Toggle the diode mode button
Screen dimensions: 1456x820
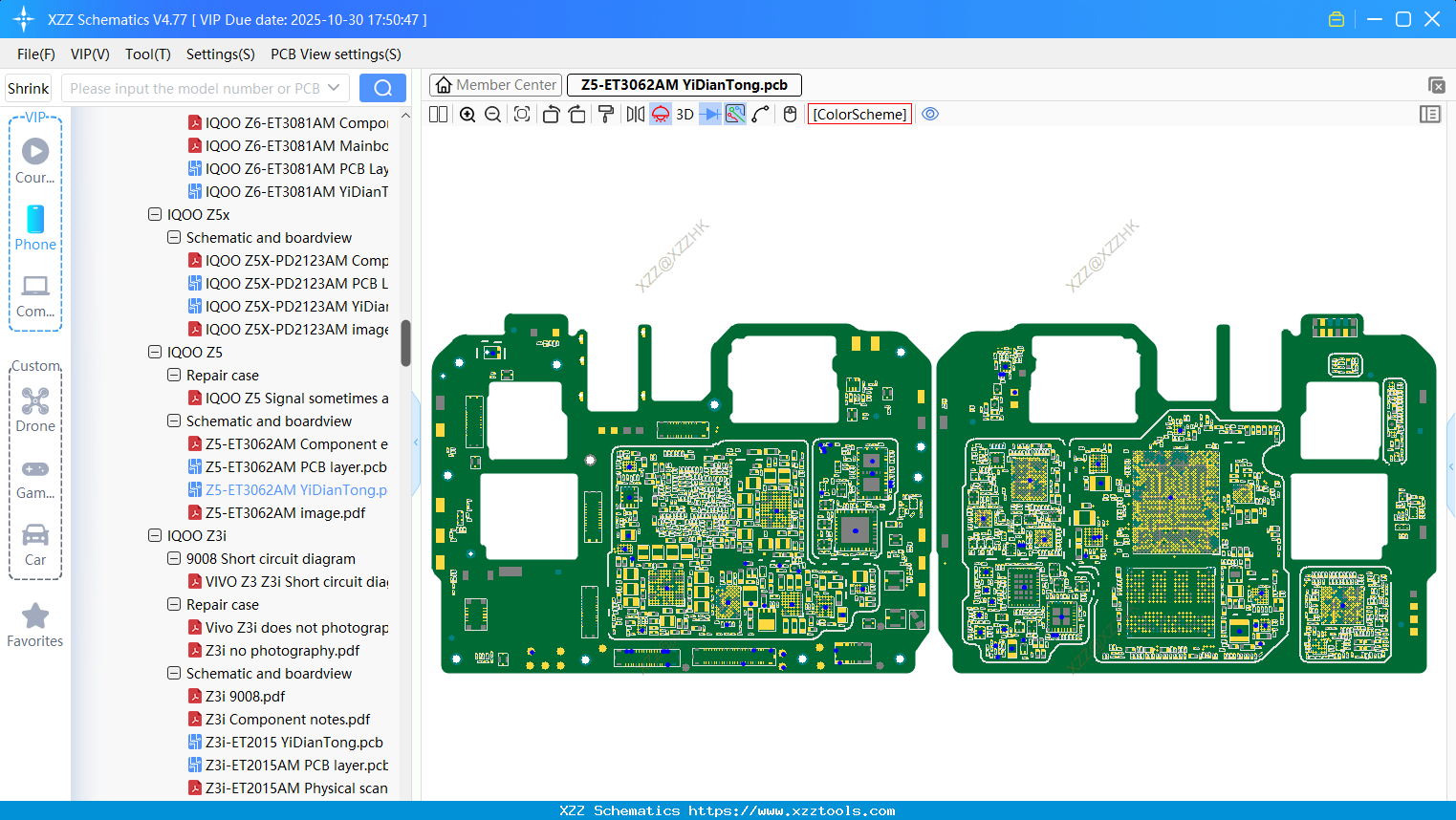[x=709, y=115]
